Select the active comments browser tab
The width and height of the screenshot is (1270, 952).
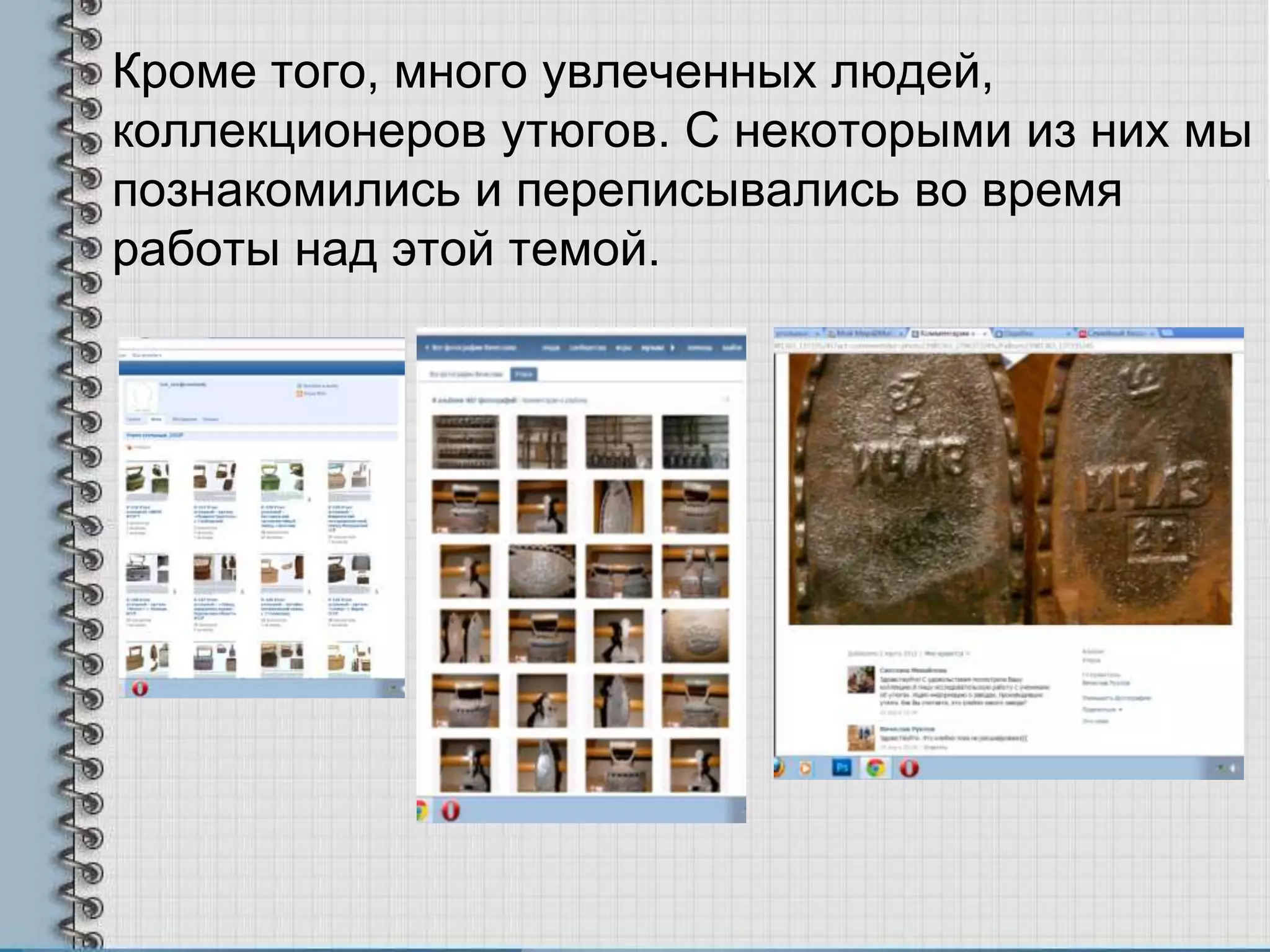coord(943,333)
